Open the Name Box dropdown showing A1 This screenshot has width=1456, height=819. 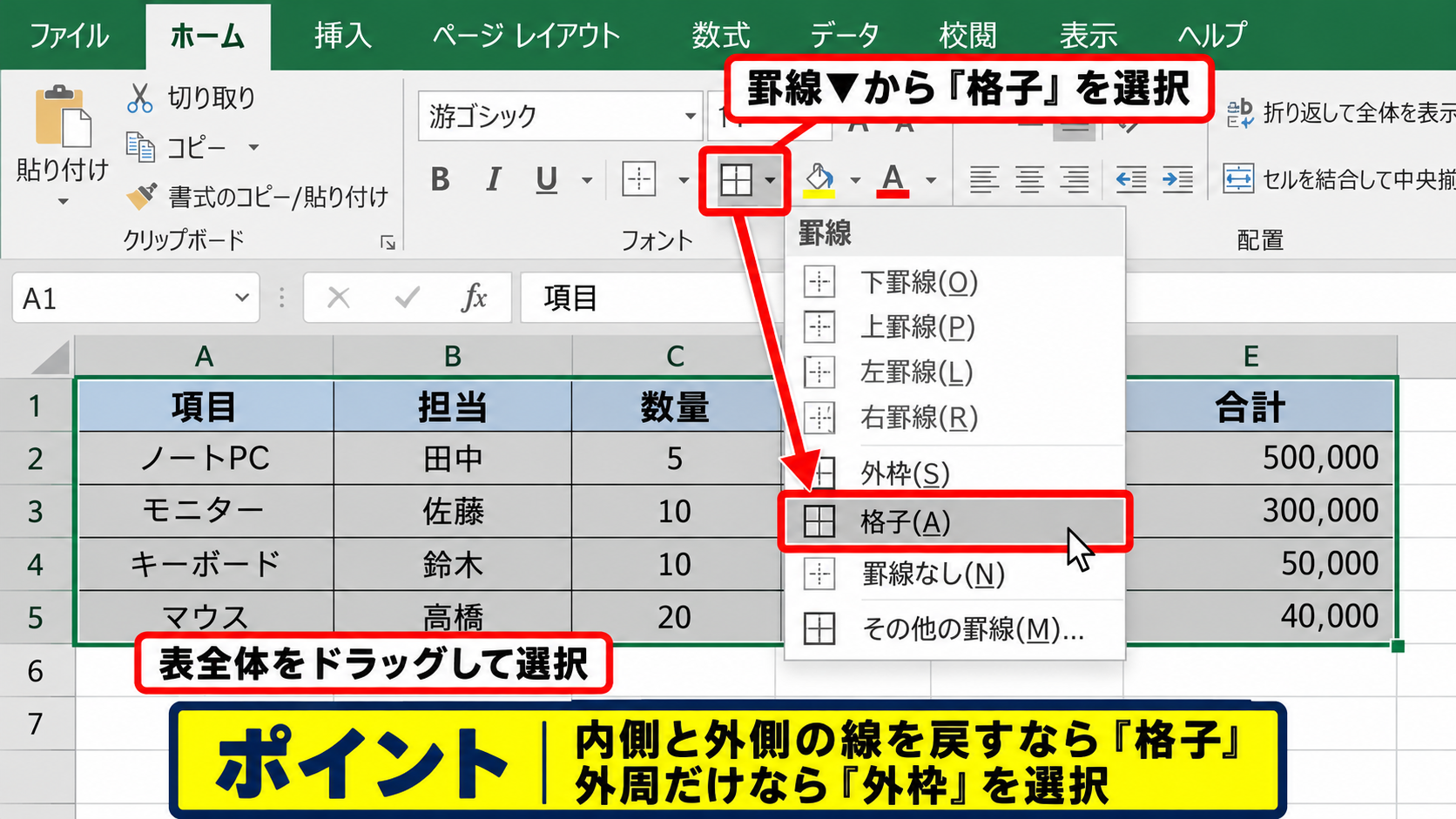(242, 298)
